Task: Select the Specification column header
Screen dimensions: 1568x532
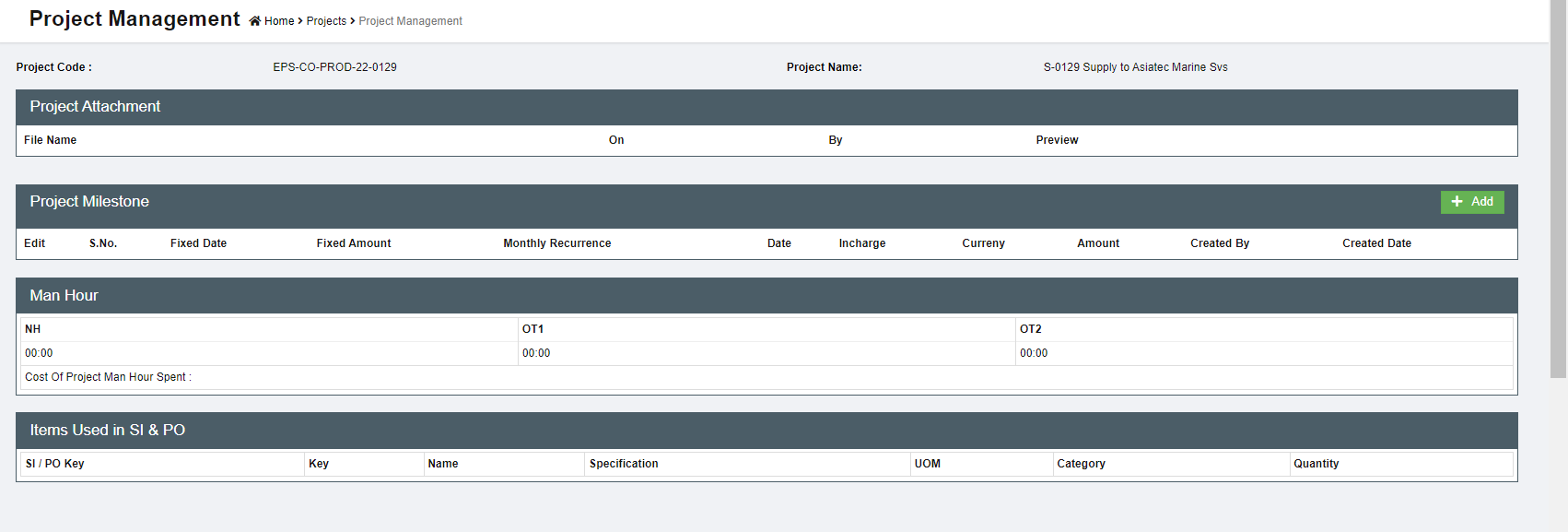Action: click(x=624, y=464)
